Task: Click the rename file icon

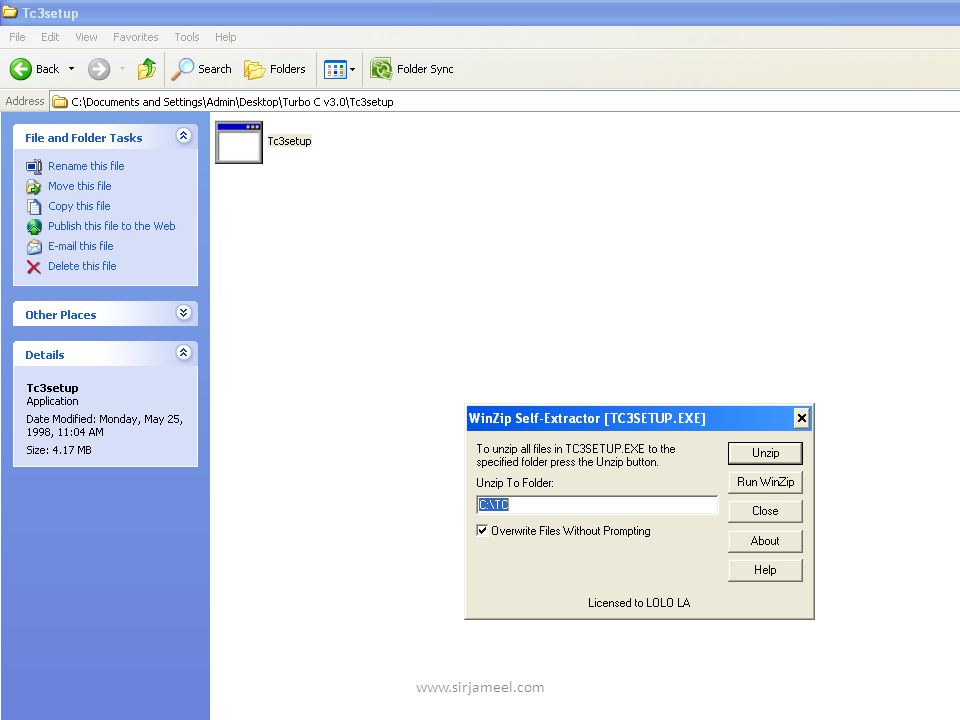Action: pos(34,167)
